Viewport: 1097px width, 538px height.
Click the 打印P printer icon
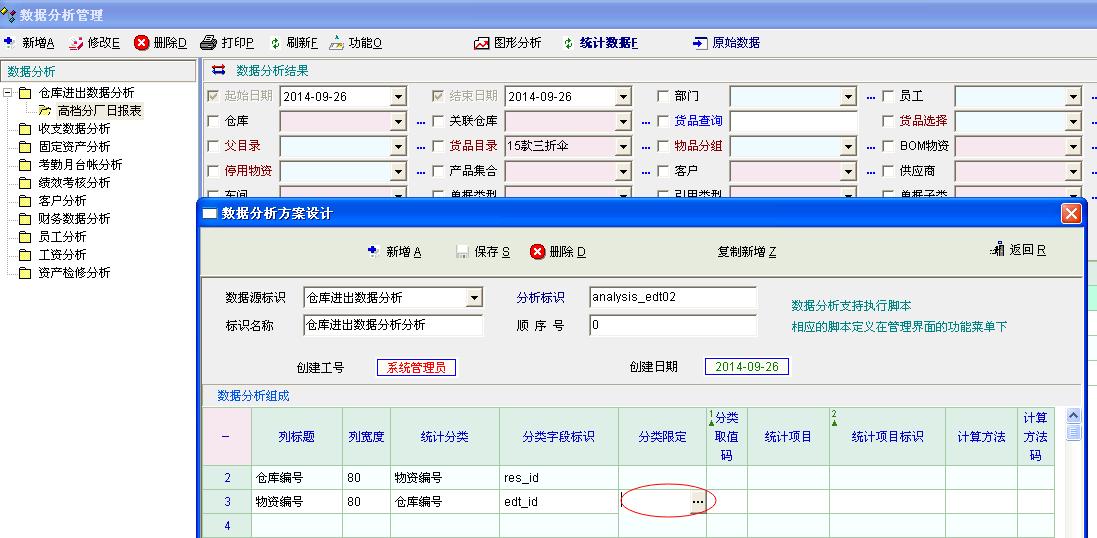(208, 43)
